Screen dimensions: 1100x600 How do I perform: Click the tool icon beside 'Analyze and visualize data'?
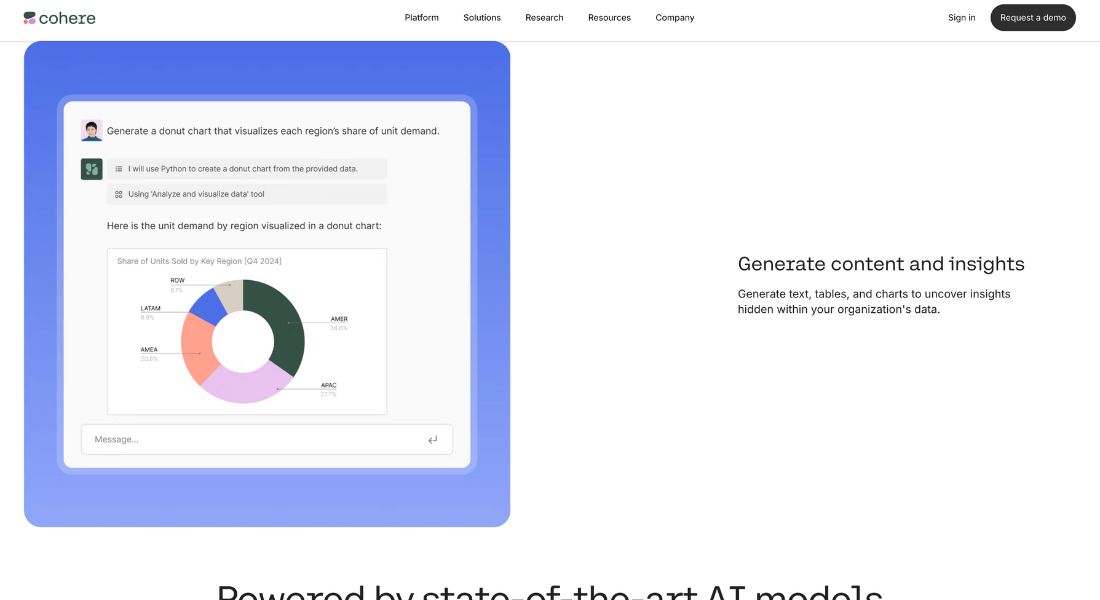(119, 194)
